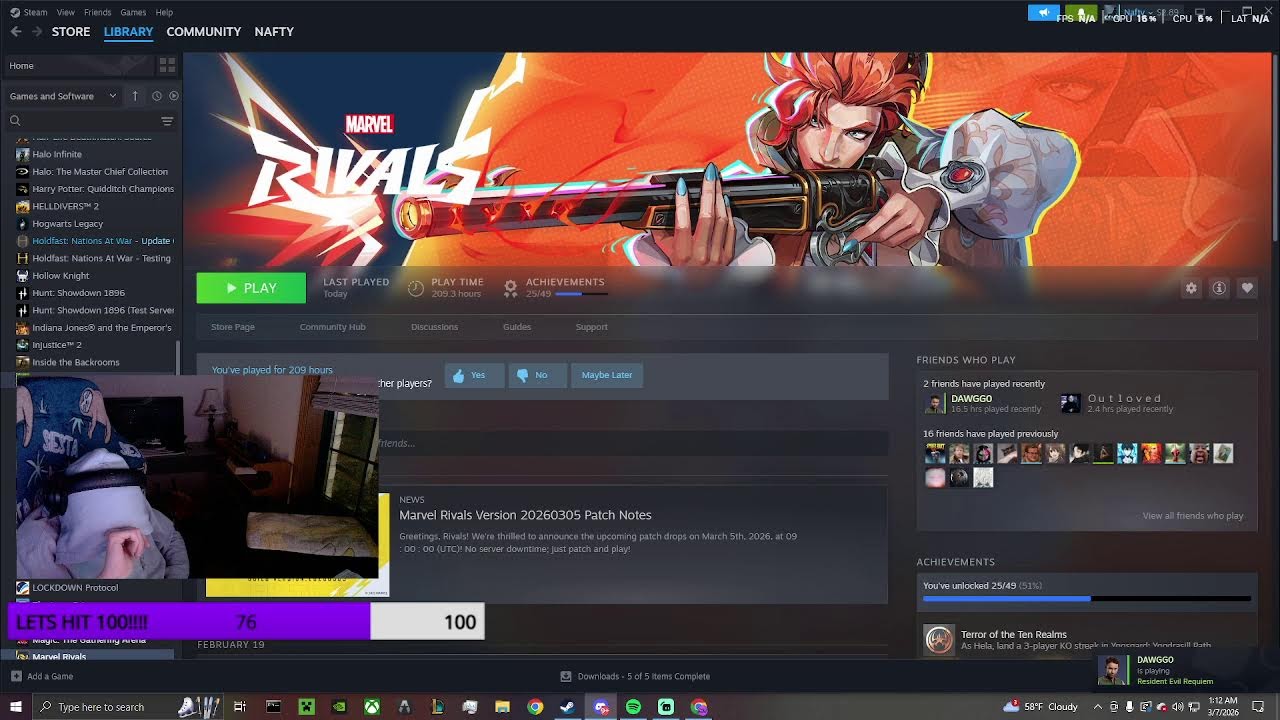
Task: Open the View menu
Action: click(66, 12)
